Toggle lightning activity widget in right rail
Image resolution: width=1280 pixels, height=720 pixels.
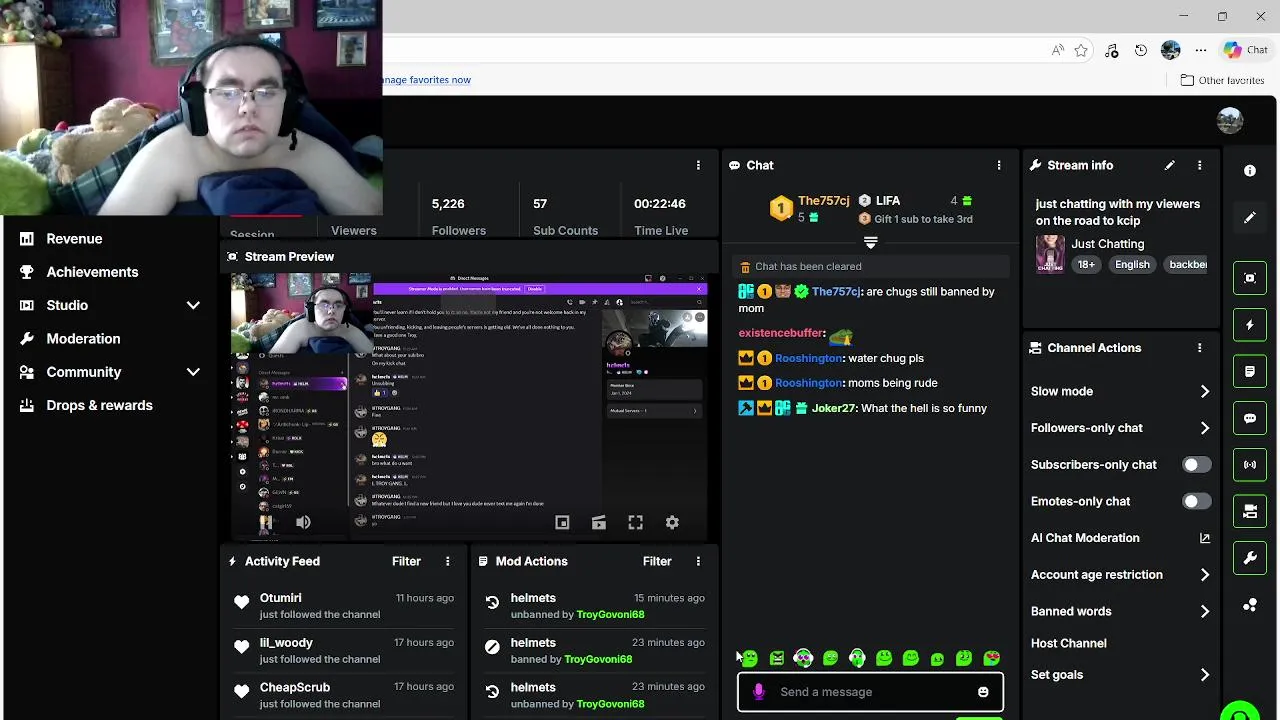tap(1249, 325)
